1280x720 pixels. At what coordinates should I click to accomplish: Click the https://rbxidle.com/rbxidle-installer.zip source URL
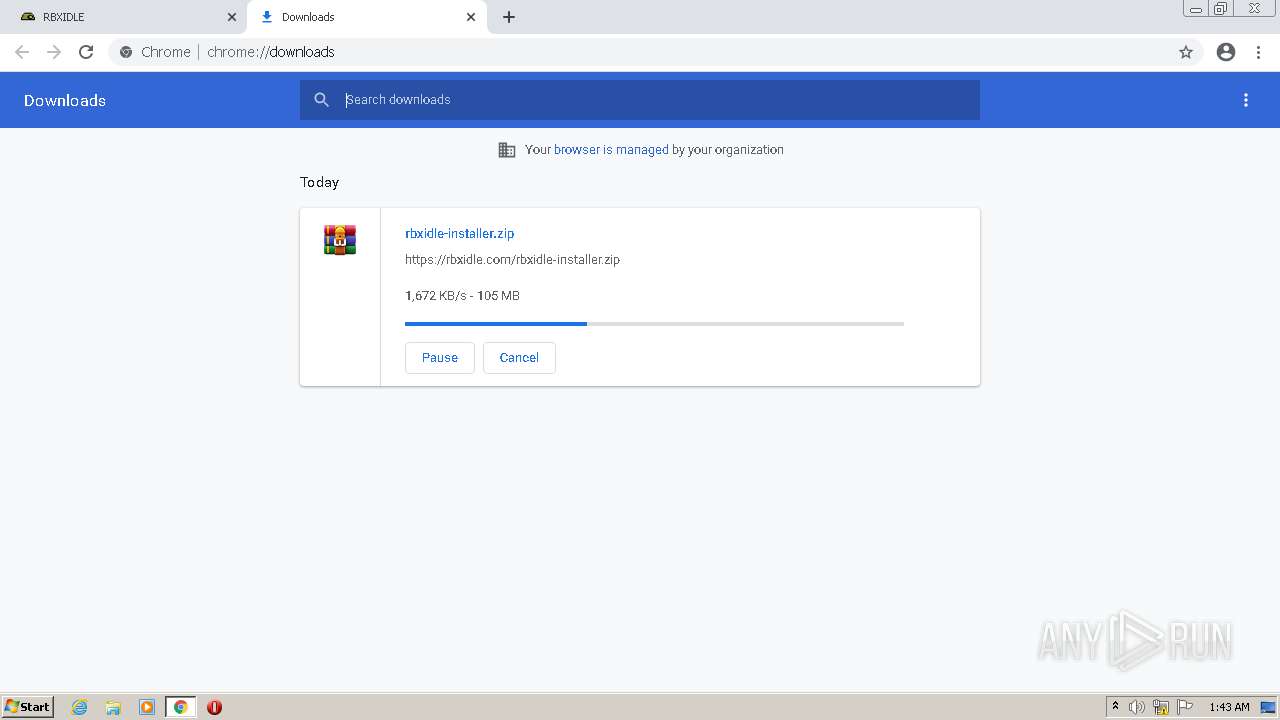(x=512, y=259)
